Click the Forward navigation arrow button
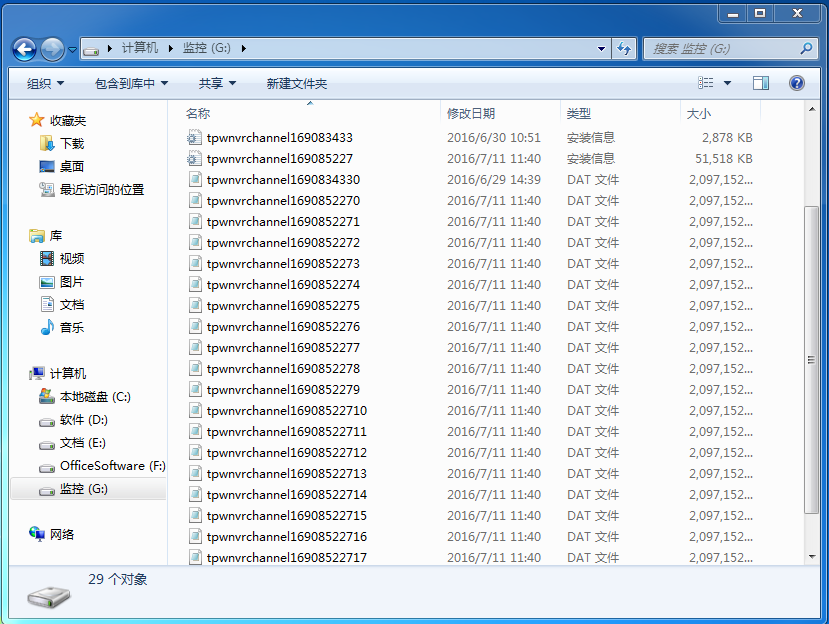Screen dimensions: 829x624 click(53, 48)
